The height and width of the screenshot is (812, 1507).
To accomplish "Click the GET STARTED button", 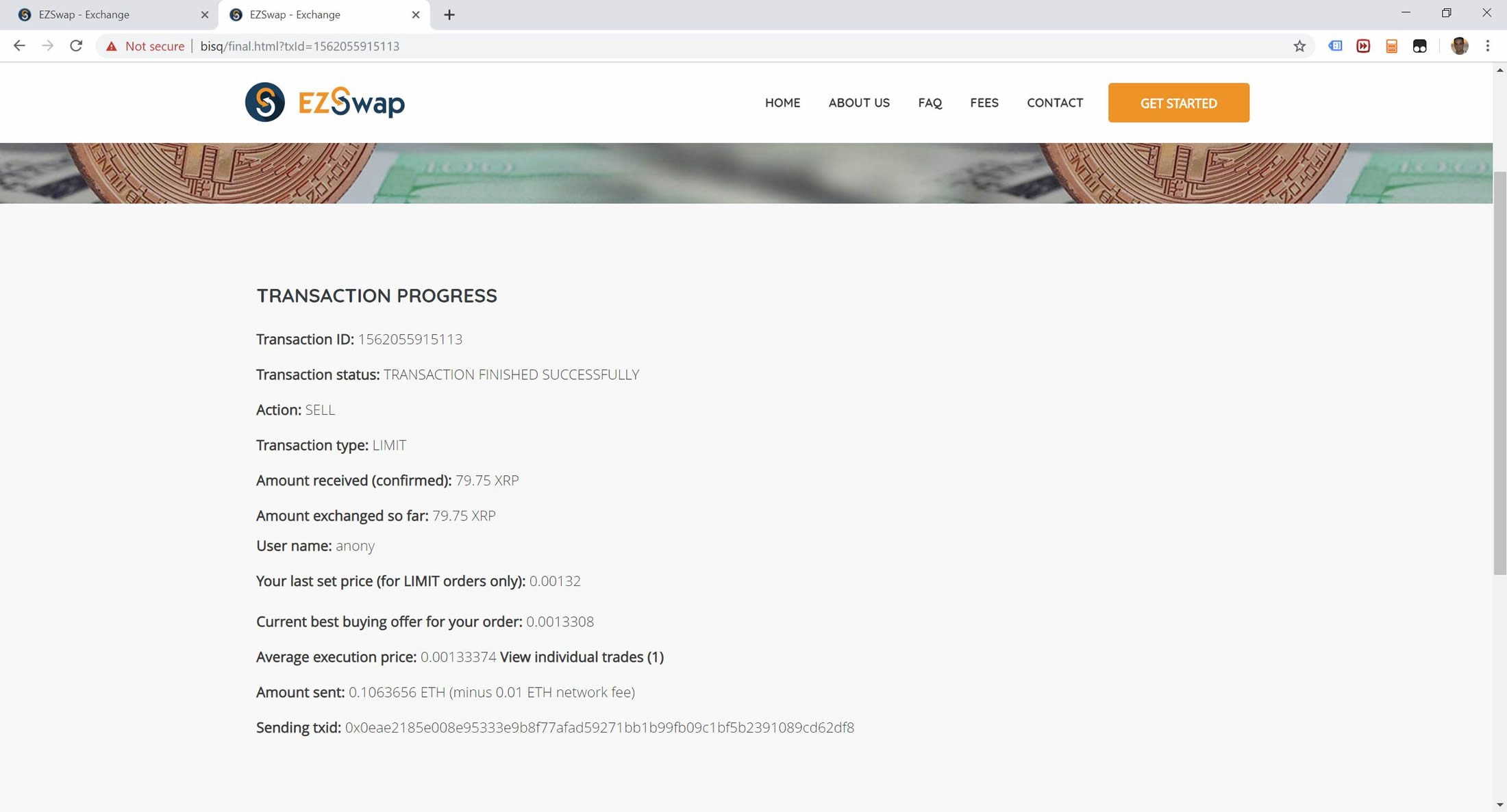I will 1178,103.
